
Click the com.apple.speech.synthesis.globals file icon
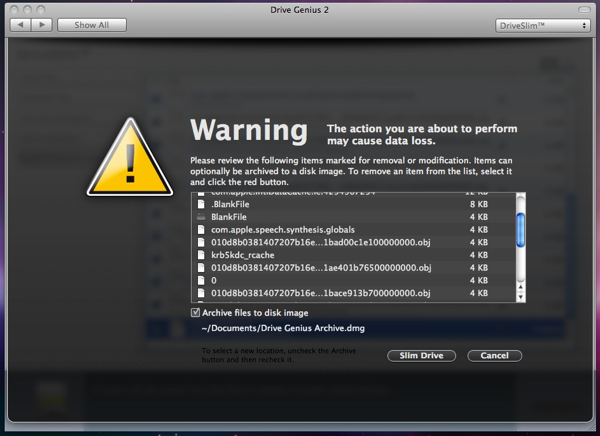pyautogui.click(x=201, y=230)
